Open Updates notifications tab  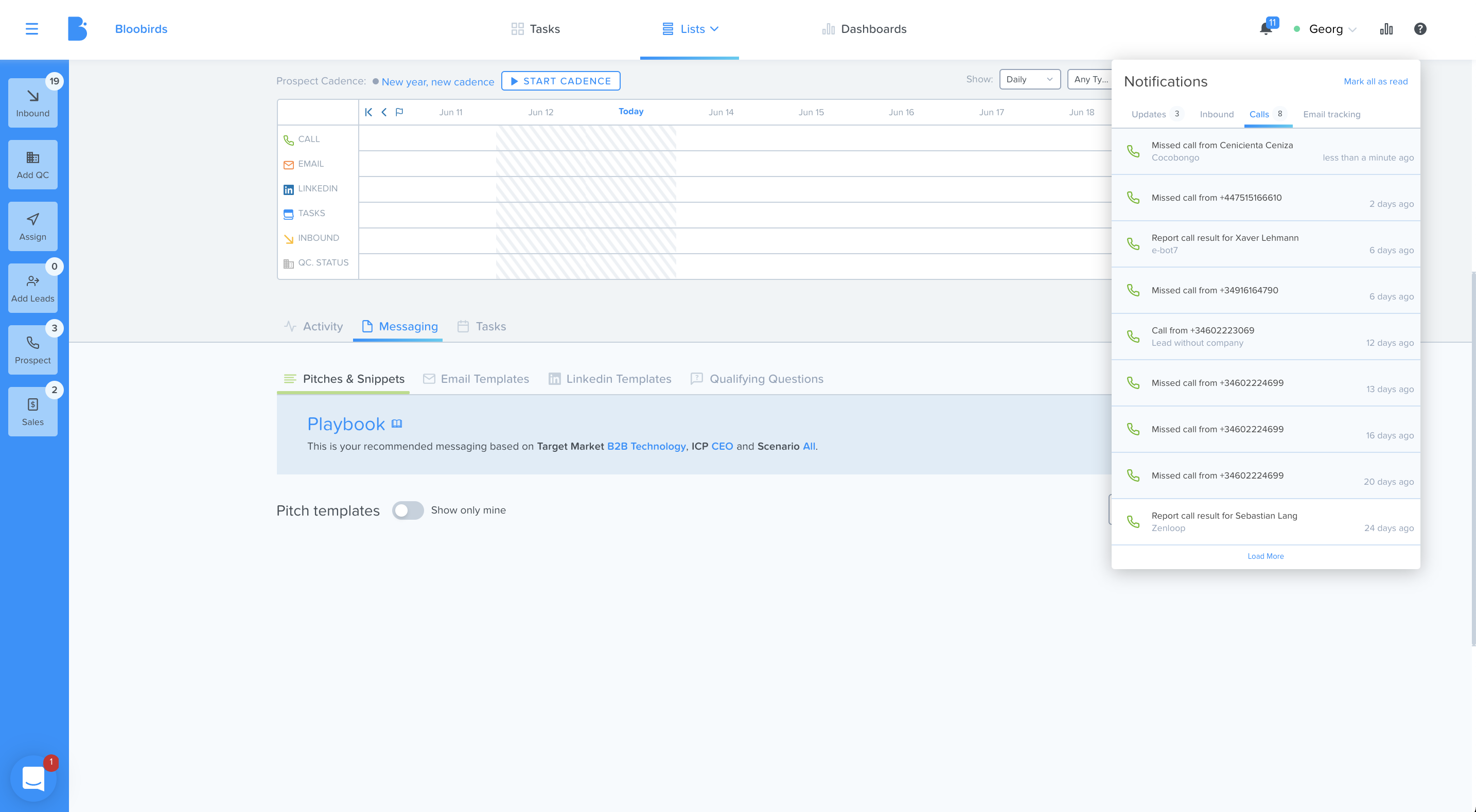point(1156,114)
